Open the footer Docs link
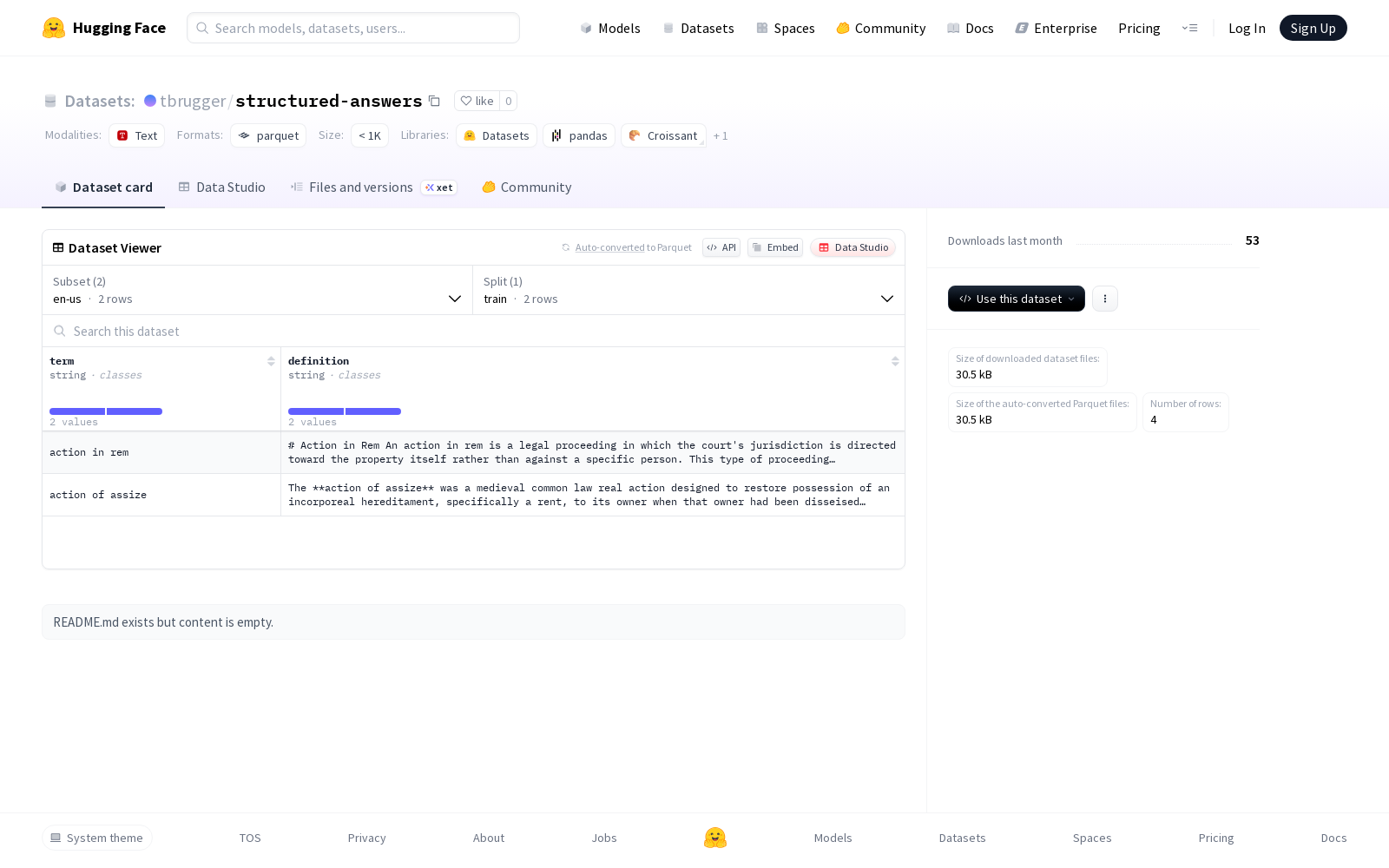Screen dimensions: 1389x868 1333,838
